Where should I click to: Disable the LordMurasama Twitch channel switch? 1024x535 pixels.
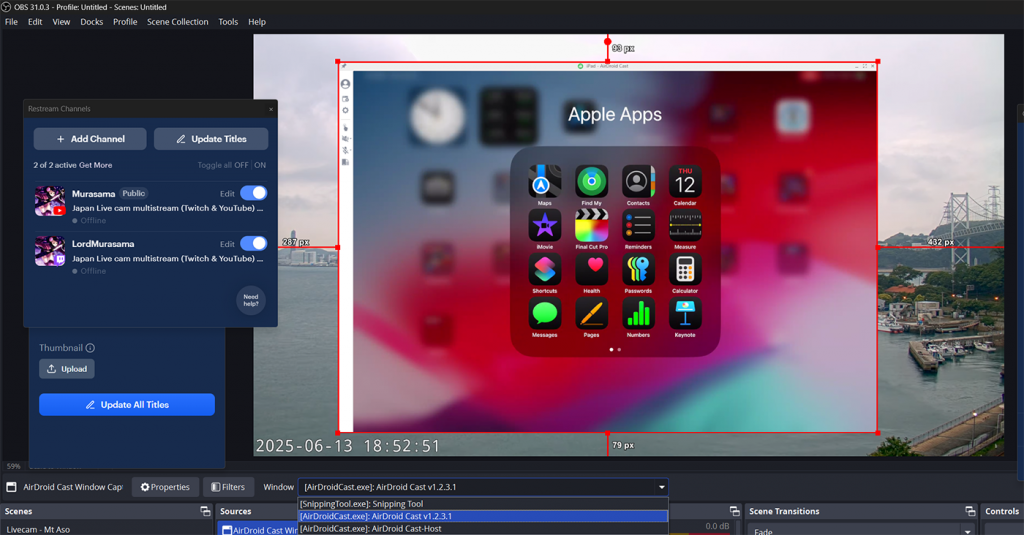coord(253,243)
